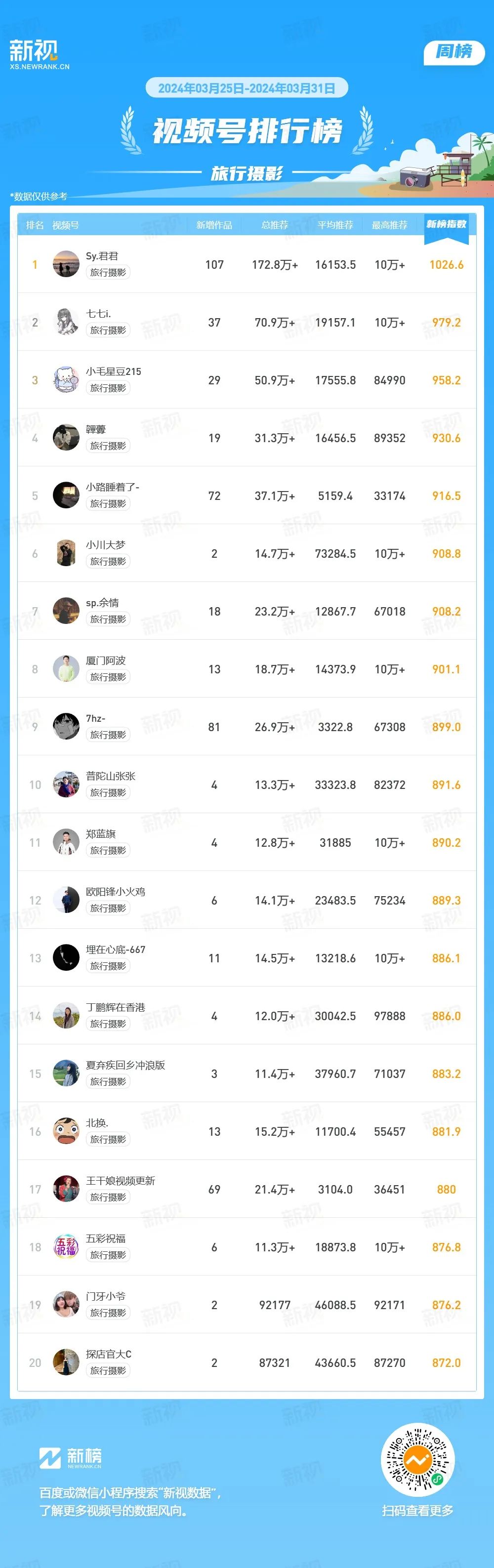The image size is (494, 1568).
Task: Open 普陀山张张 avatar thumbnail
Action: [x=66, y=784]
